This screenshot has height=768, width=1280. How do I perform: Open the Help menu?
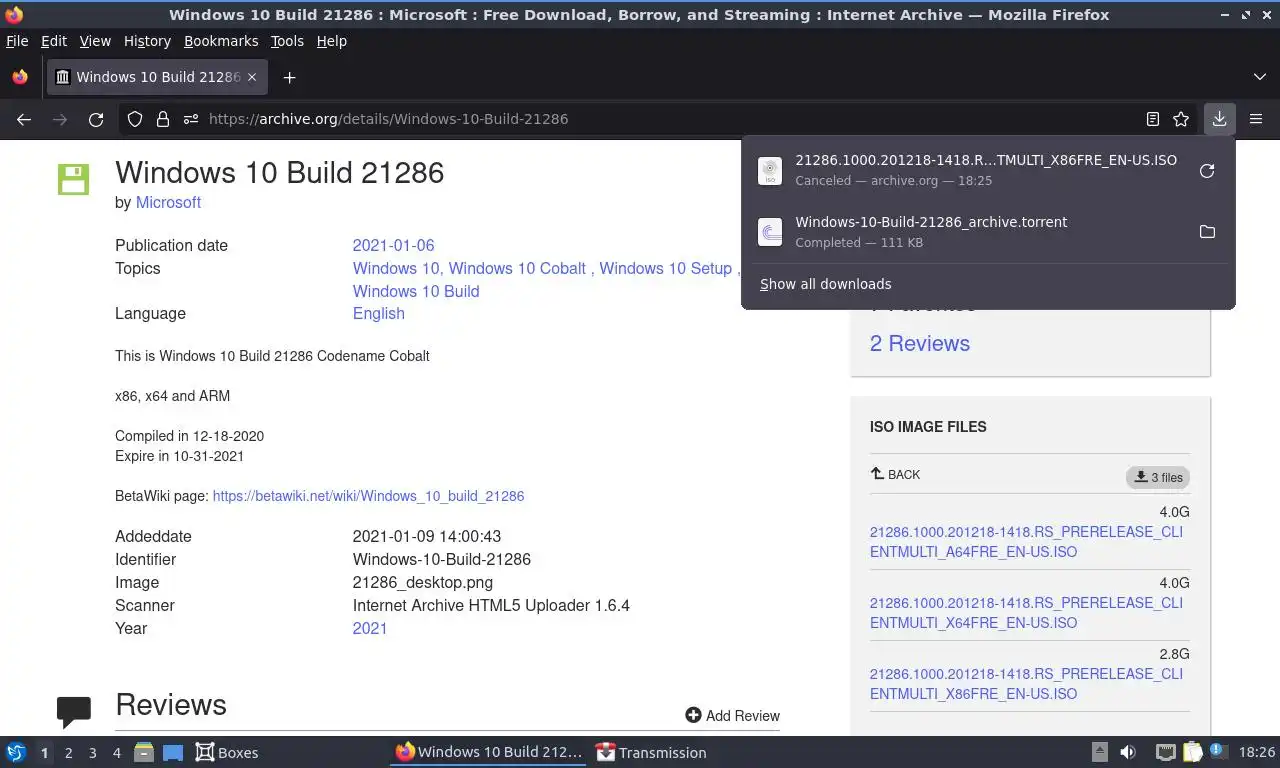(332, 41)
